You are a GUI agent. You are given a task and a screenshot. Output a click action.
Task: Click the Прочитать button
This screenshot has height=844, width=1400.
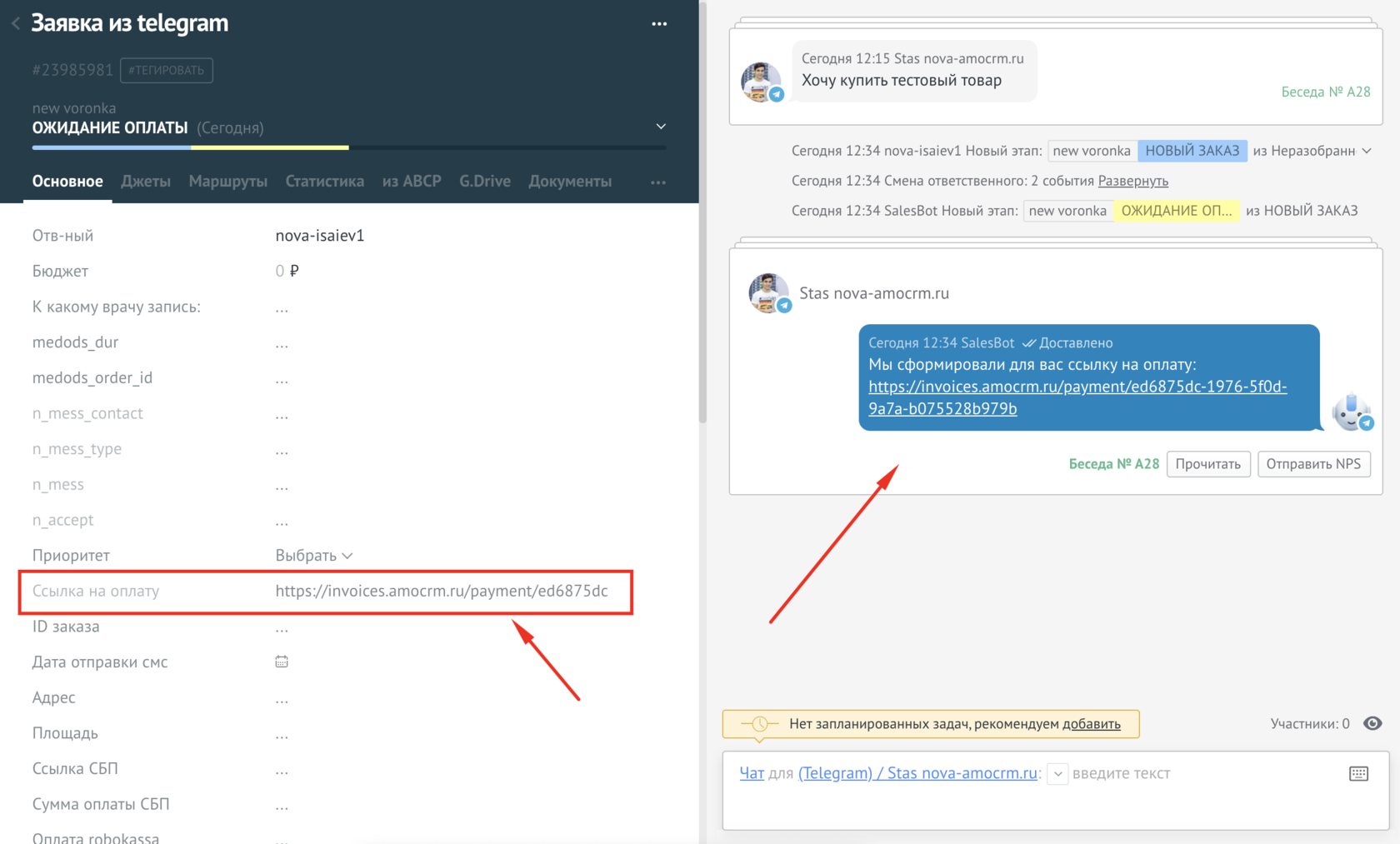(x=1207, y=464)
